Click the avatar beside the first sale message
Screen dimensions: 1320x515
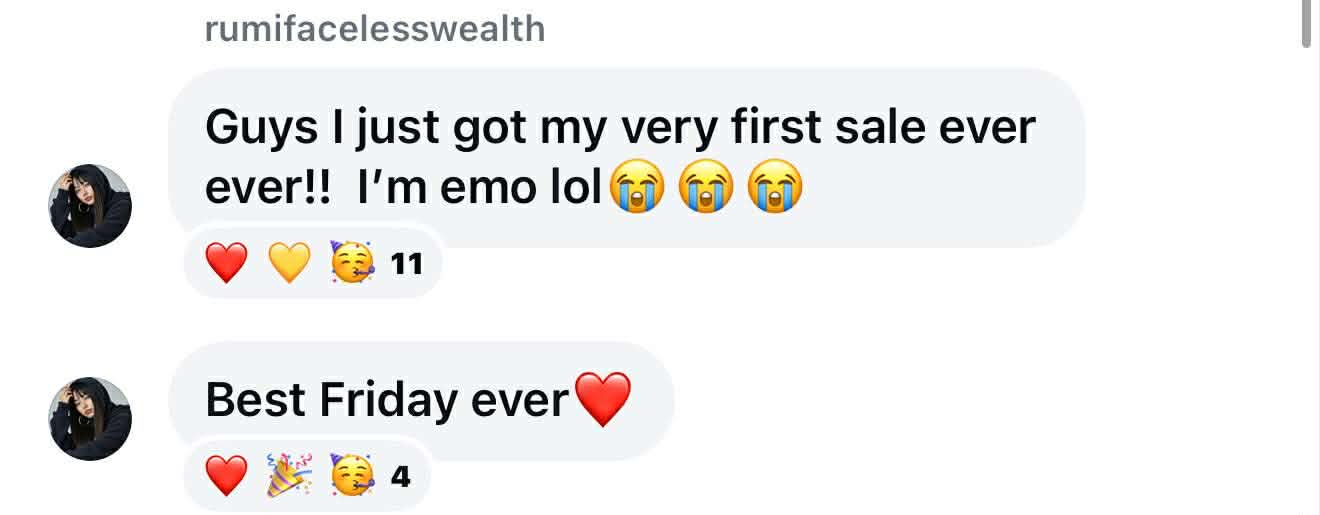point(90,205)
